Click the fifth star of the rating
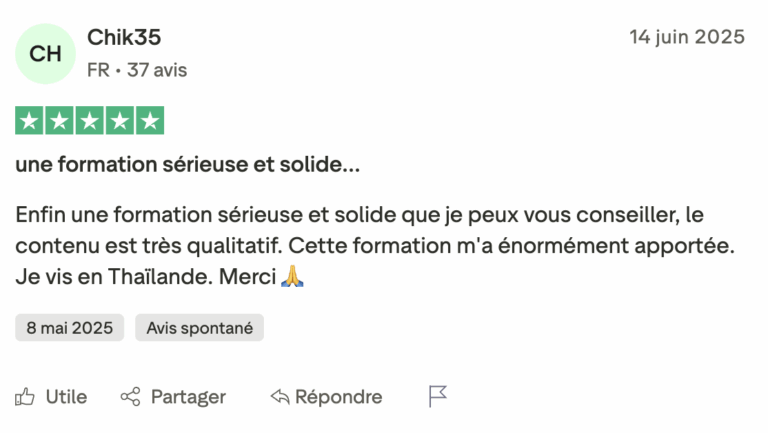 click(150, 121)
